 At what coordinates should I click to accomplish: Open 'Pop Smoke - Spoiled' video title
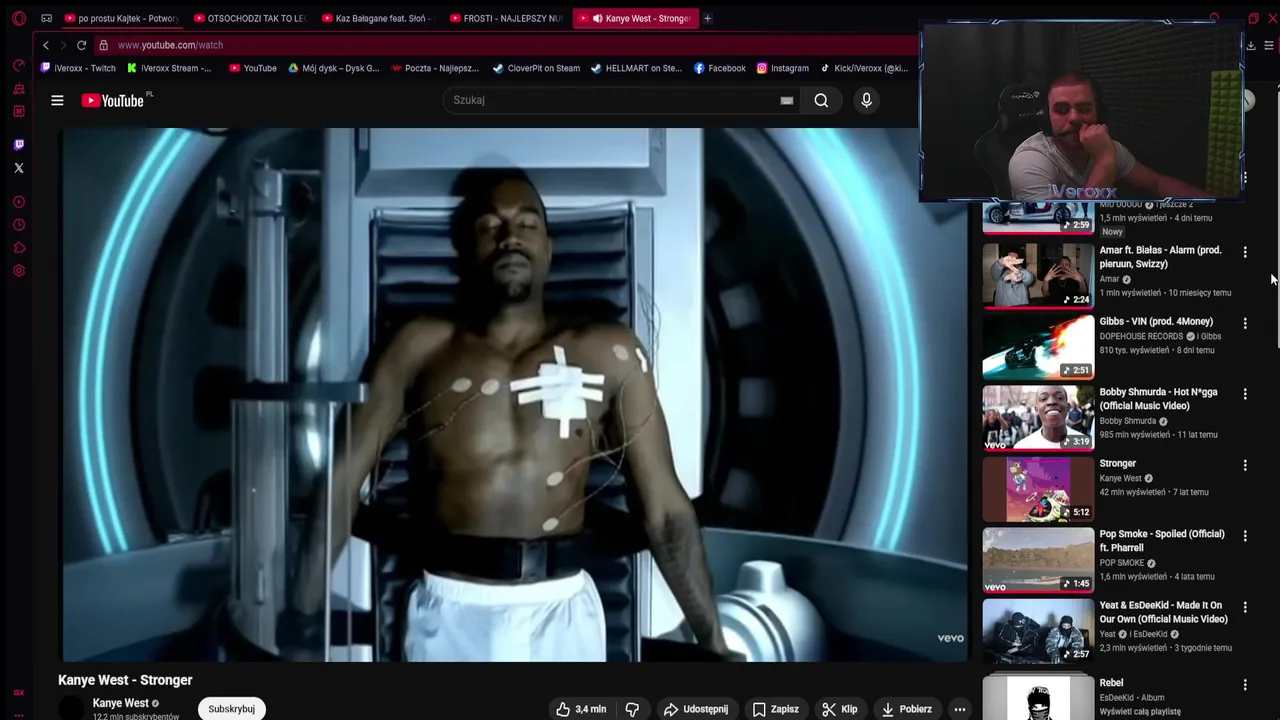(1162, 541)
